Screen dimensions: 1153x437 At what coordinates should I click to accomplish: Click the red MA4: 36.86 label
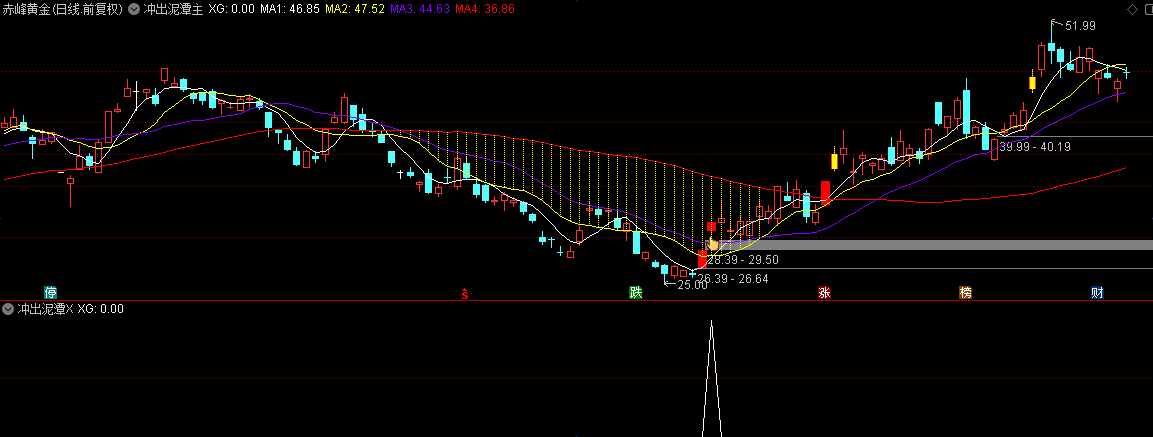pyautogui.click(x=485, y=10)
